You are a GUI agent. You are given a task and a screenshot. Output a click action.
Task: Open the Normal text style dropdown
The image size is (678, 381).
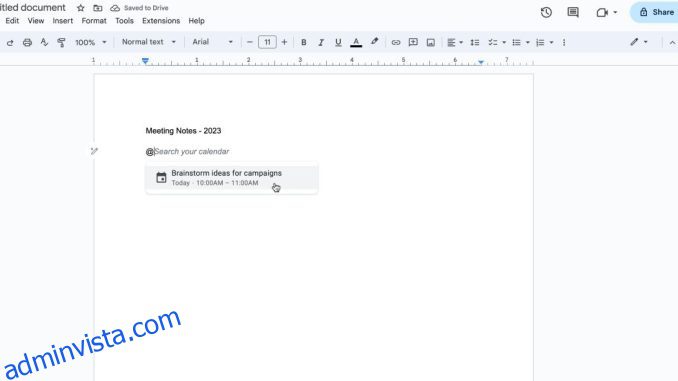[x=149, y=42]
